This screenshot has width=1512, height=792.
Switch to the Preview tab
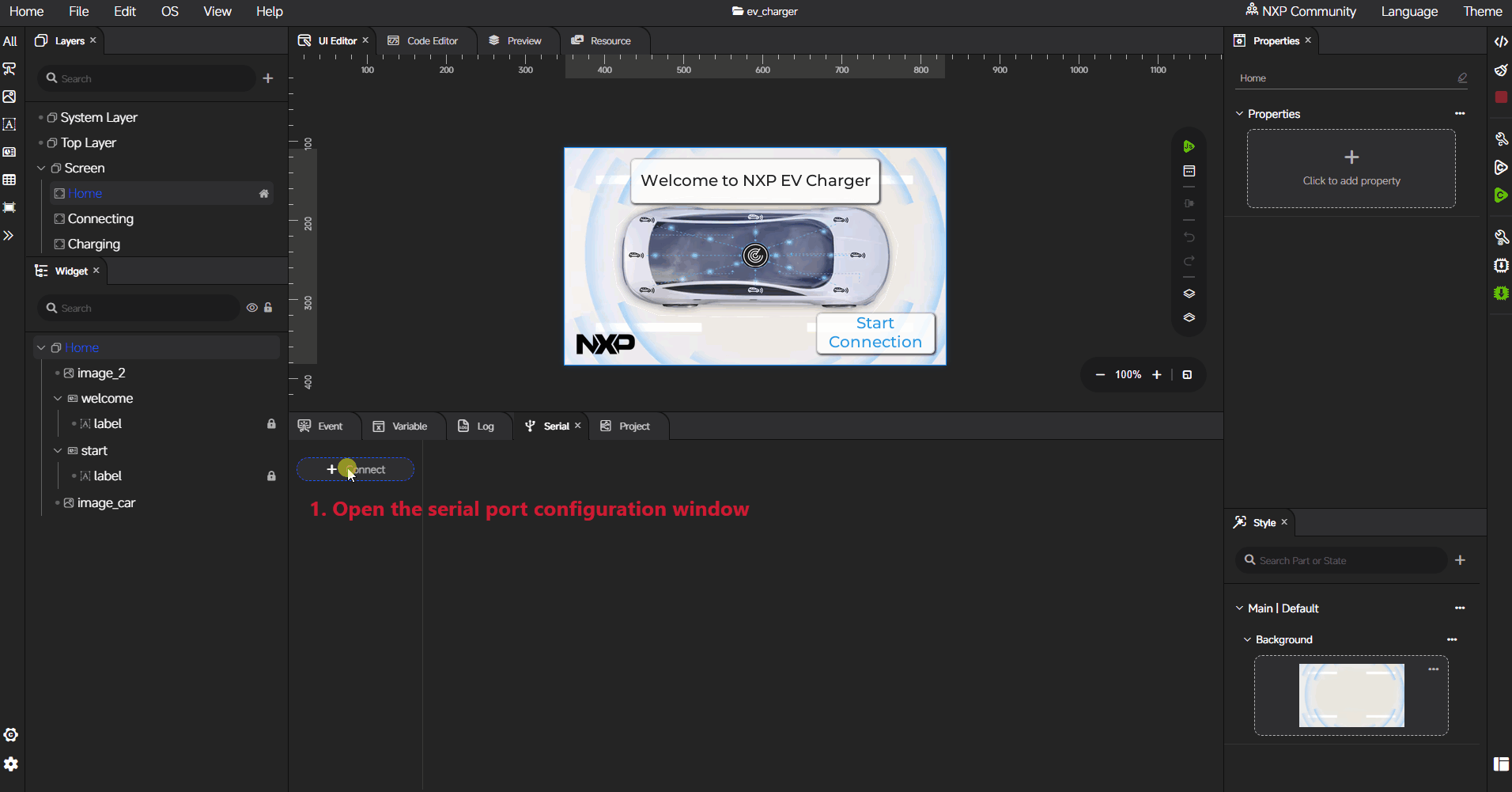(516, 41)
